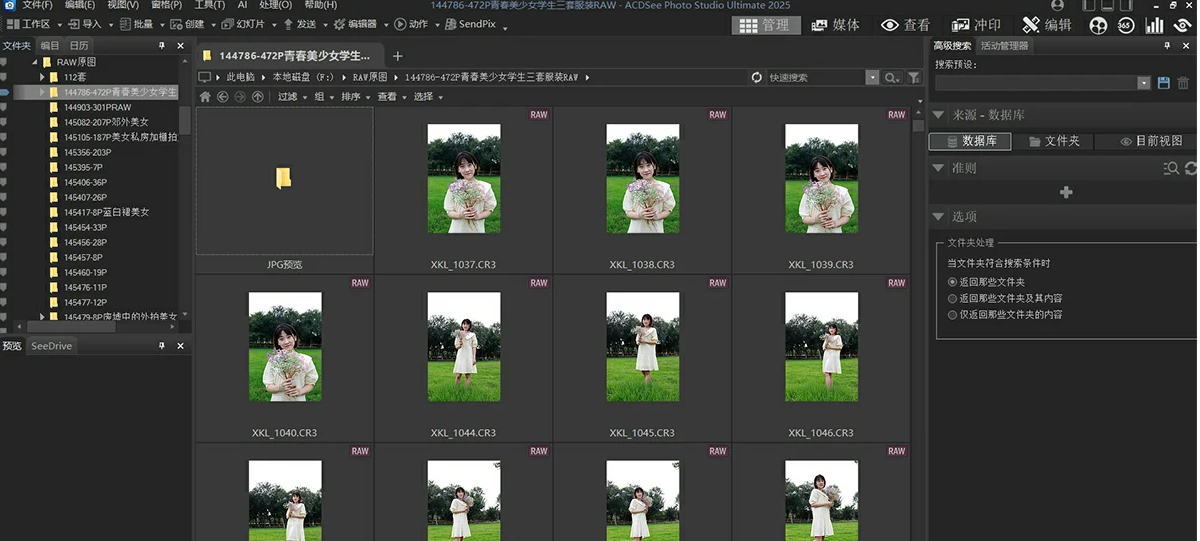Switch to 媒体 Media mode
Screen dimensions: 1200x541
pyautogui.click(x=836, y=25)
